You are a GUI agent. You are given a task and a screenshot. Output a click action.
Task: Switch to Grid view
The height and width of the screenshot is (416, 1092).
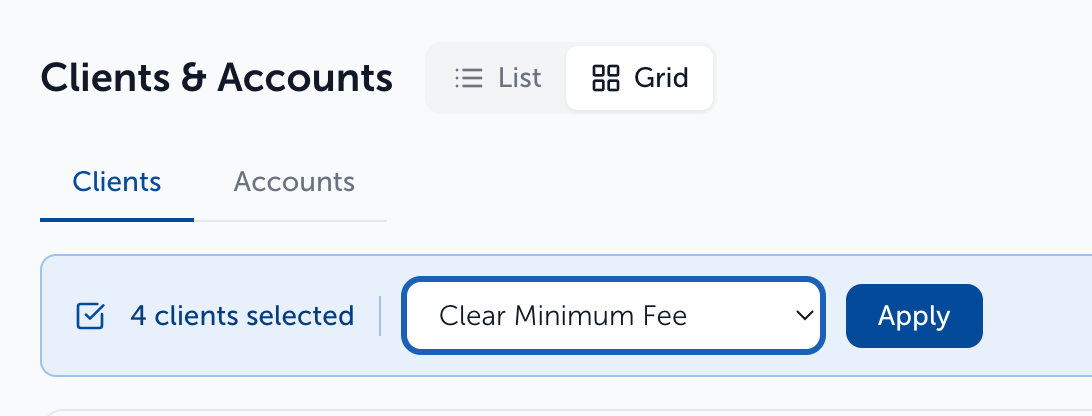639,78
